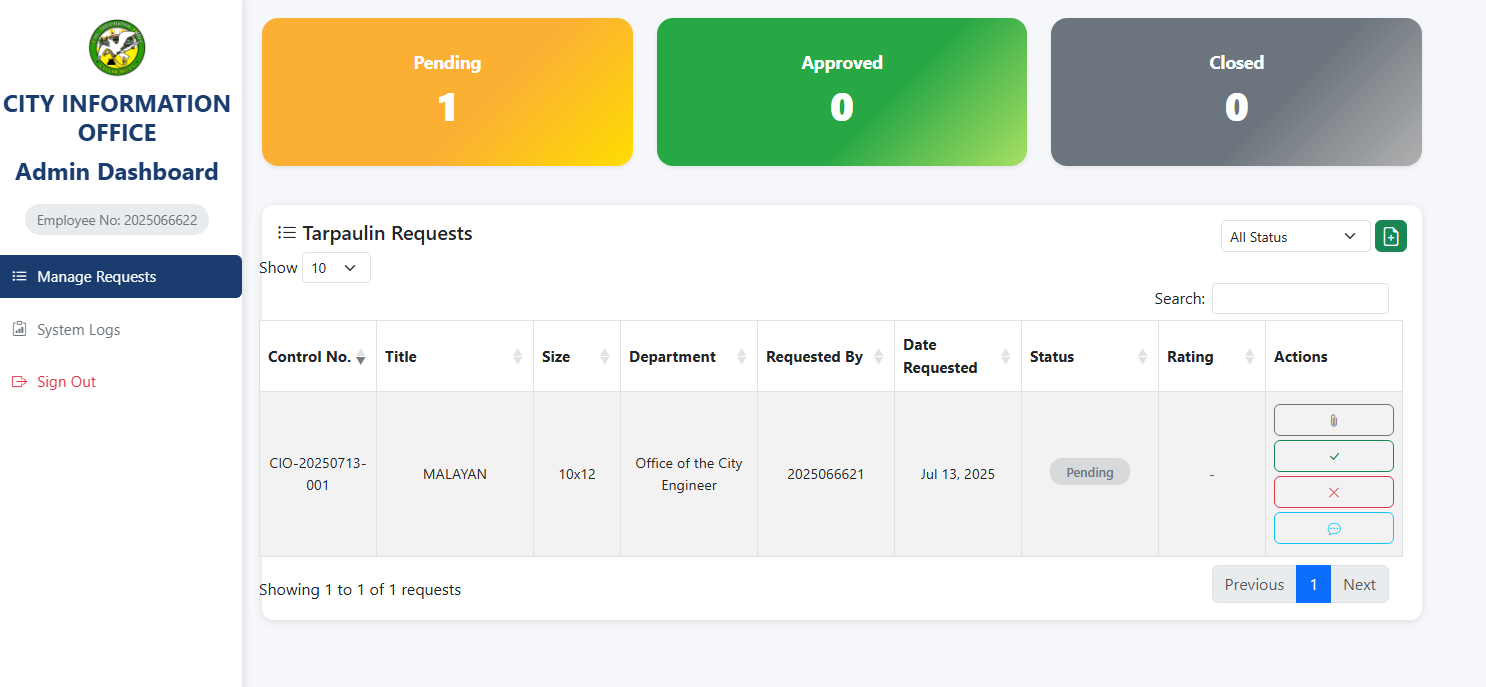Click the System Logs clipboard icon
Viewport: 1486px width, 687px height.
click(x=19, y=329)
